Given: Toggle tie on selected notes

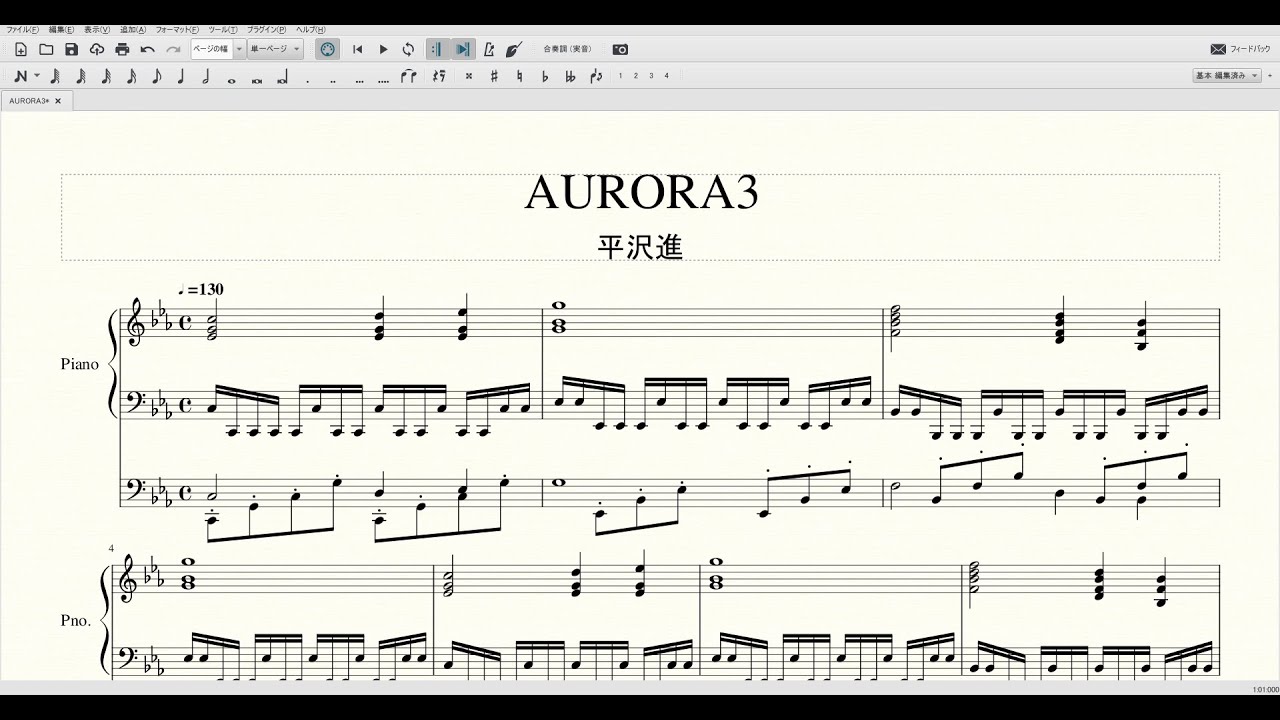Looking at the screenshot, I should tap(408, 76).
